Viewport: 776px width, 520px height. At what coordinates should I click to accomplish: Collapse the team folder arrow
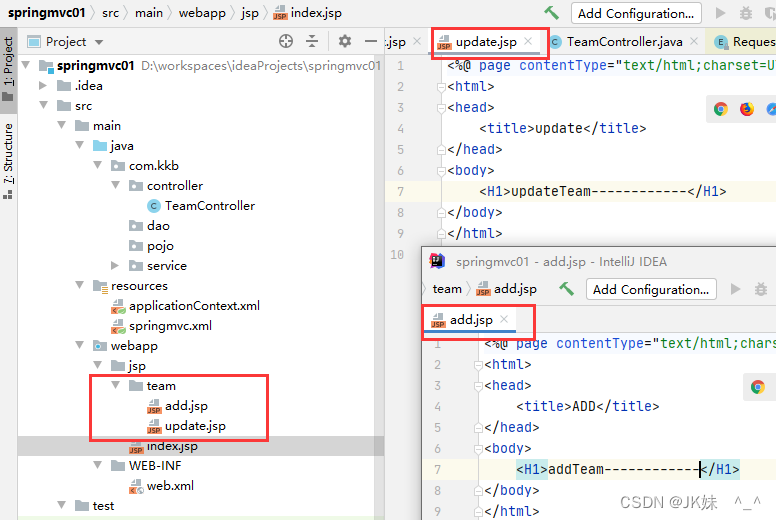coord(116,385)
